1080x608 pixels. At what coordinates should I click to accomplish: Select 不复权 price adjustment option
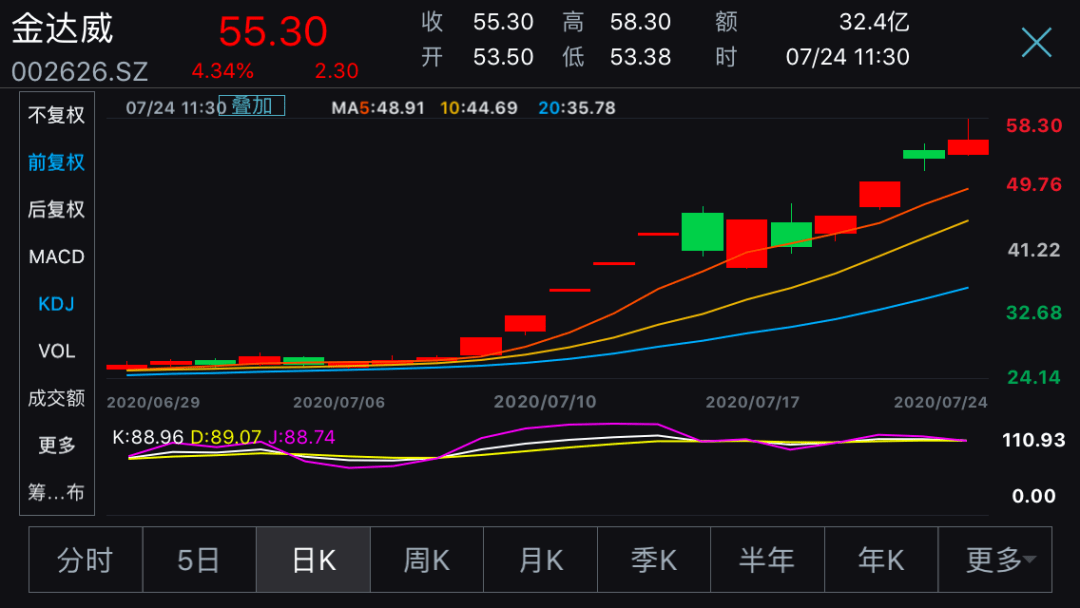56,115
